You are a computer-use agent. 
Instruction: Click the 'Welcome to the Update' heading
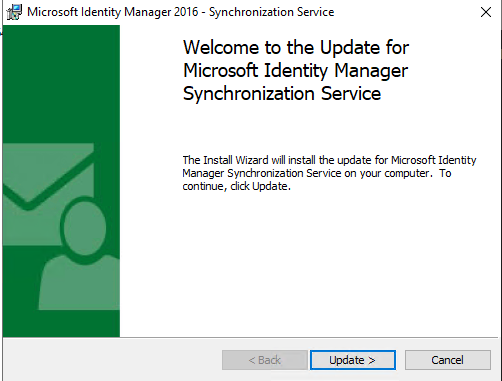tap(296, 70)
